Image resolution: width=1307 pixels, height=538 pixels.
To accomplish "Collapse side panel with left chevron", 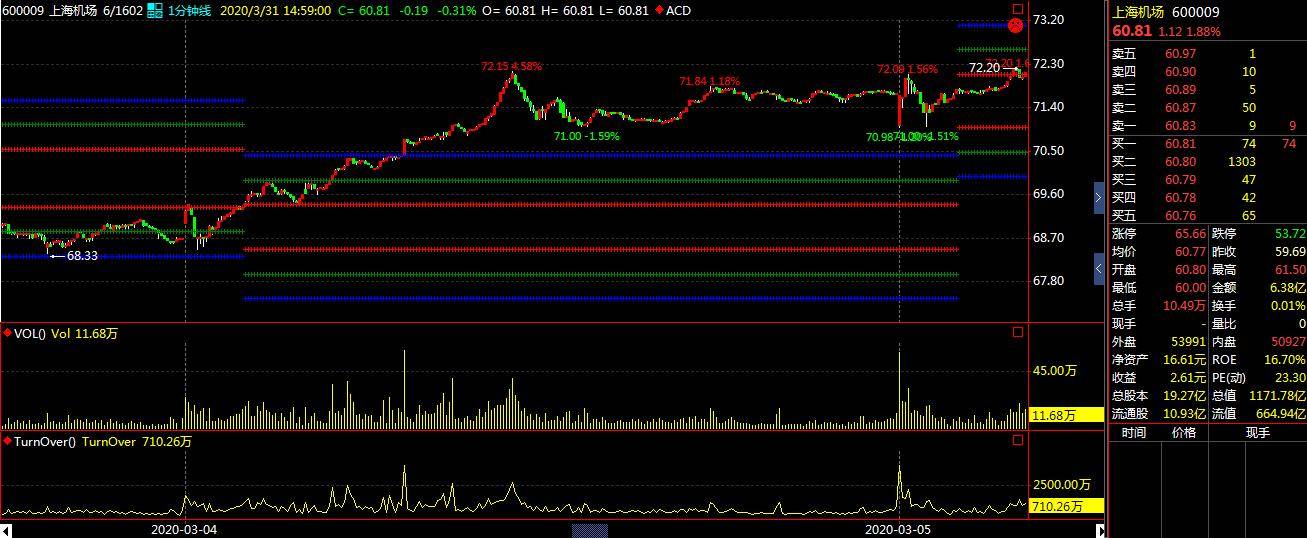I will click(x=1099, y=268).
